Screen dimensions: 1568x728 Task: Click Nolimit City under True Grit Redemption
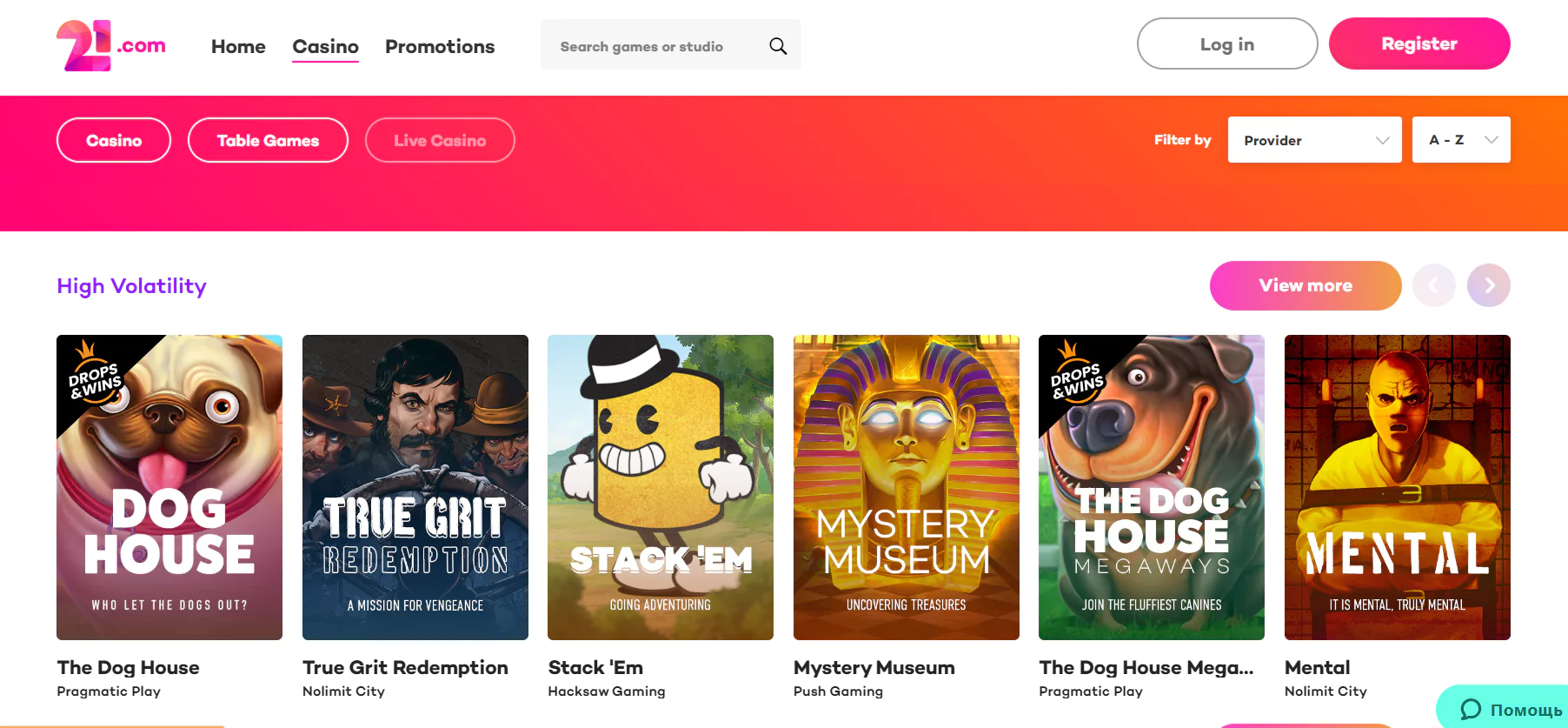coord(343,691)
